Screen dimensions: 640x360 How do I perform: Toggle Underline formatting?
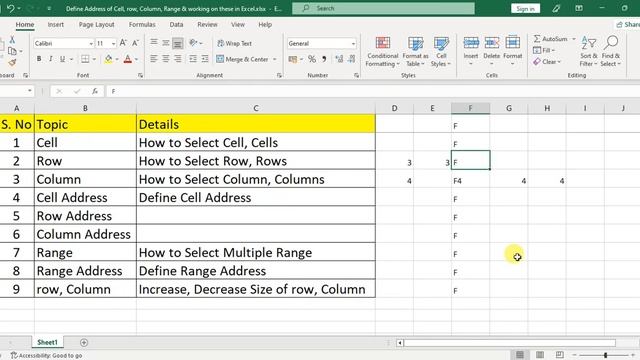click(62, 59)
